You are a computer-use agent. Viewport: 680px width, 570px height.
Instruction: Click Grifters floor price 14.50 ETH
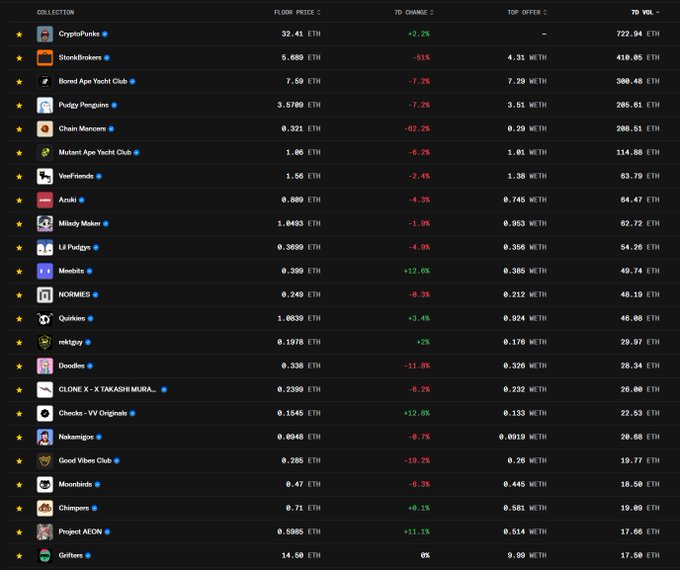pyautogui.click(x=301, y=556)
